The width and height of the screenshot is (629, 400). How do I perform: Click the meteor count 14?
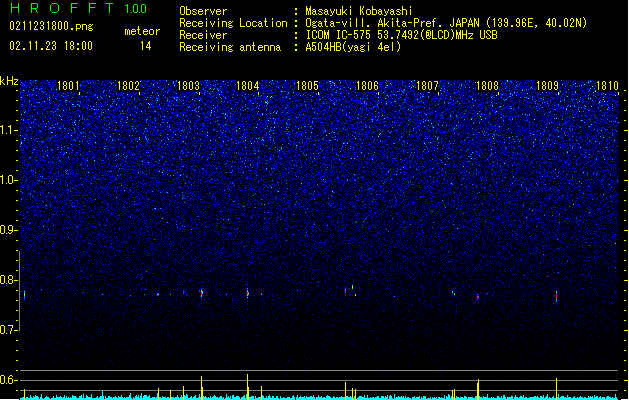(145, 46)
